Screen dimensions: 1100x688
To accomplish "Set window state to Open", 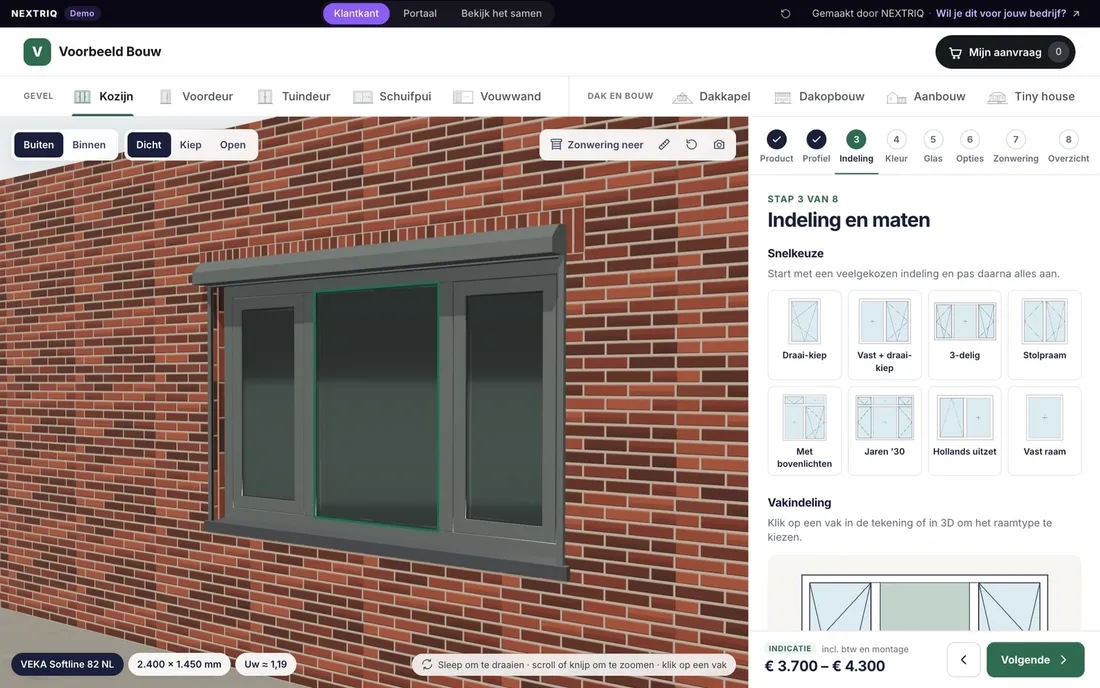I will [x=233, y=144].
